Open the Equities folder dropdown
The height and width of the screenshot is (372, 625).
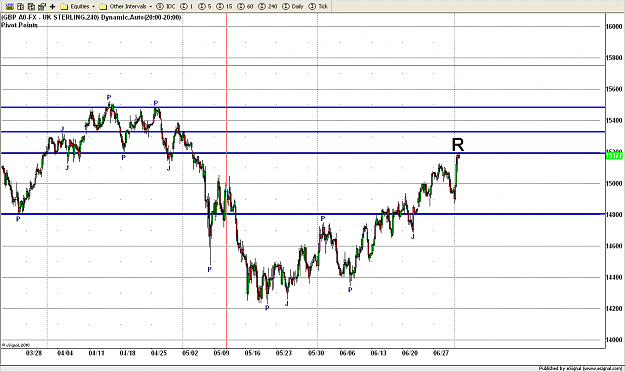point(78,6)
